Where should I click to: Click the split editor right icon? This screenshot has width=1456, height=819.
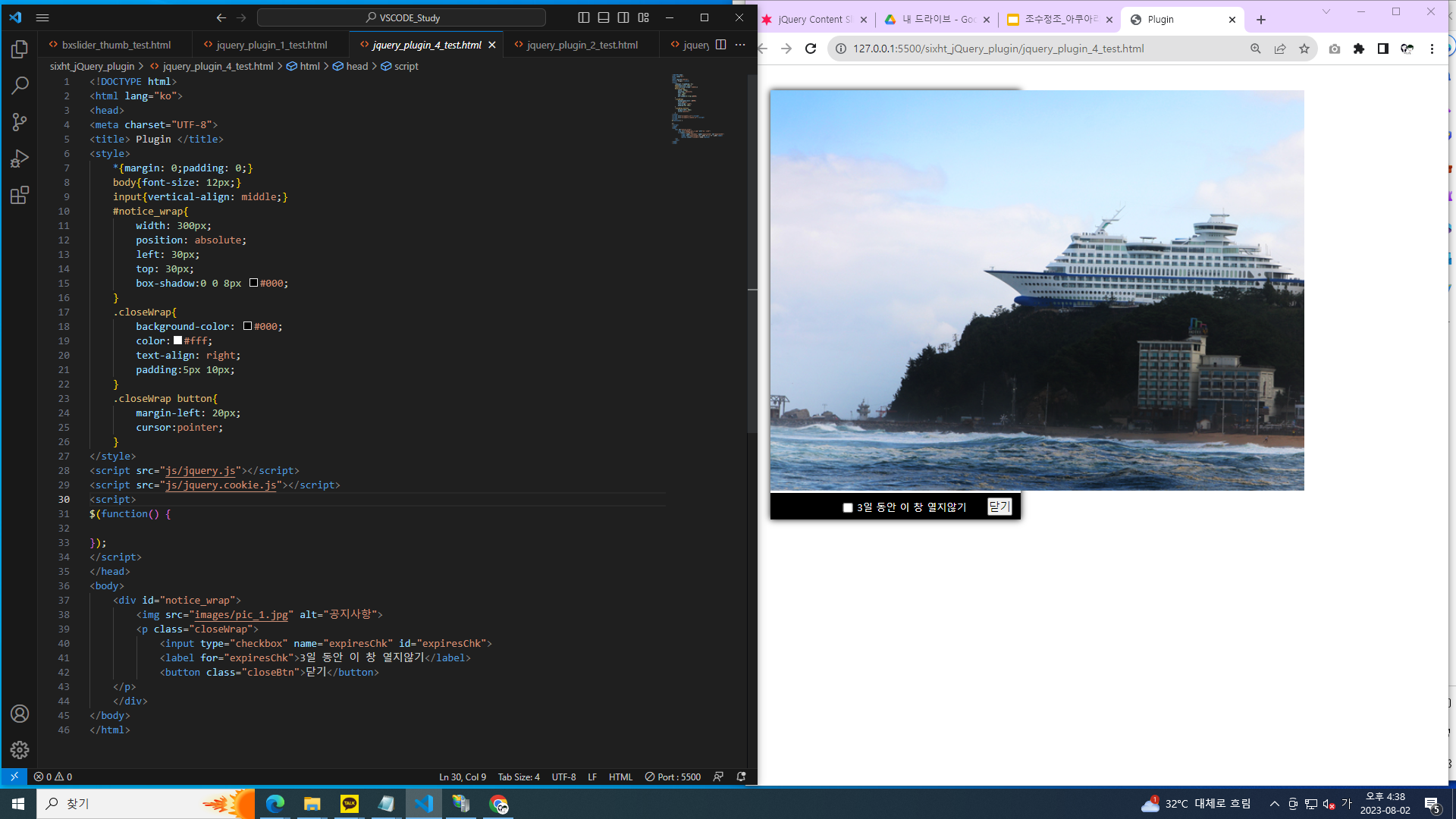[x=720, y=45]
